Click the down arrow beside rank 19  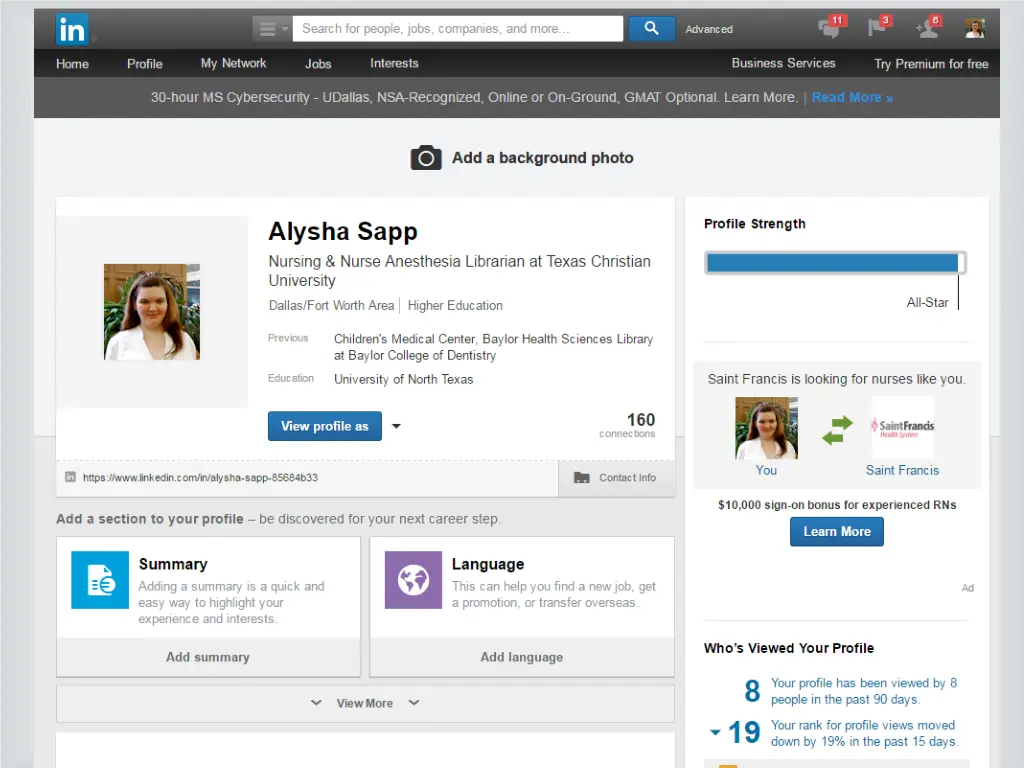[x=715, y=733]
